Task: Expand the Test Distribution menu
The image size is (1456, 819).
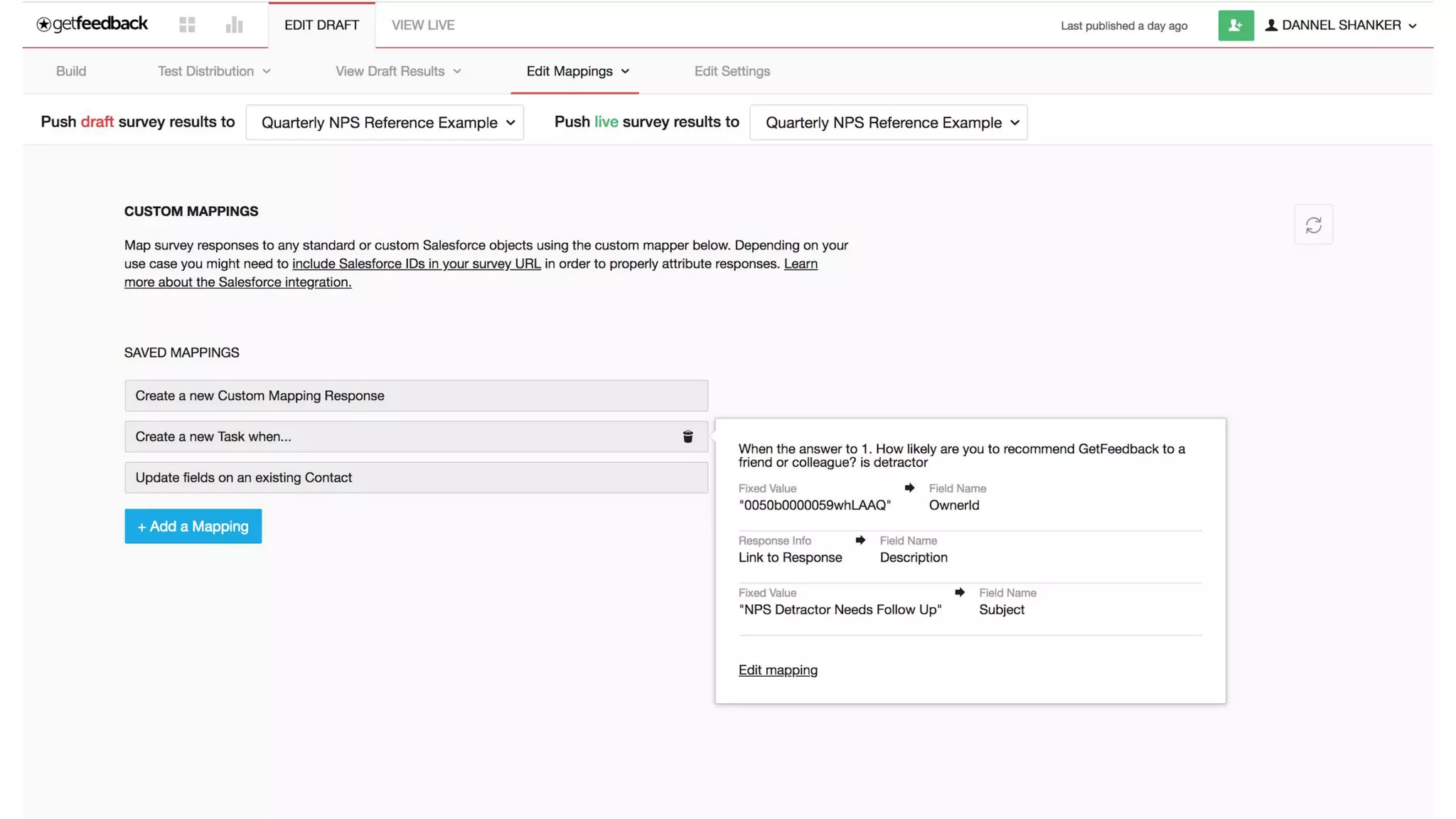Action: click(x=214, y=71)
